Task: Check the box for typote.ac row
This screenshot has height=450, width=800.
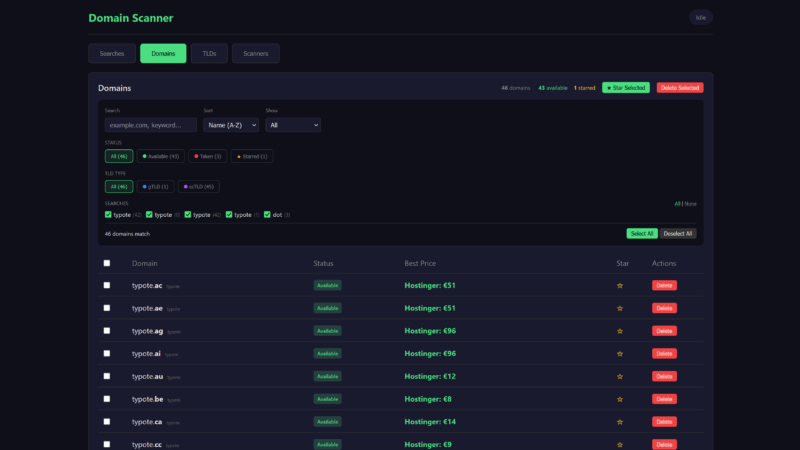Action: click(x=107, y=285)
